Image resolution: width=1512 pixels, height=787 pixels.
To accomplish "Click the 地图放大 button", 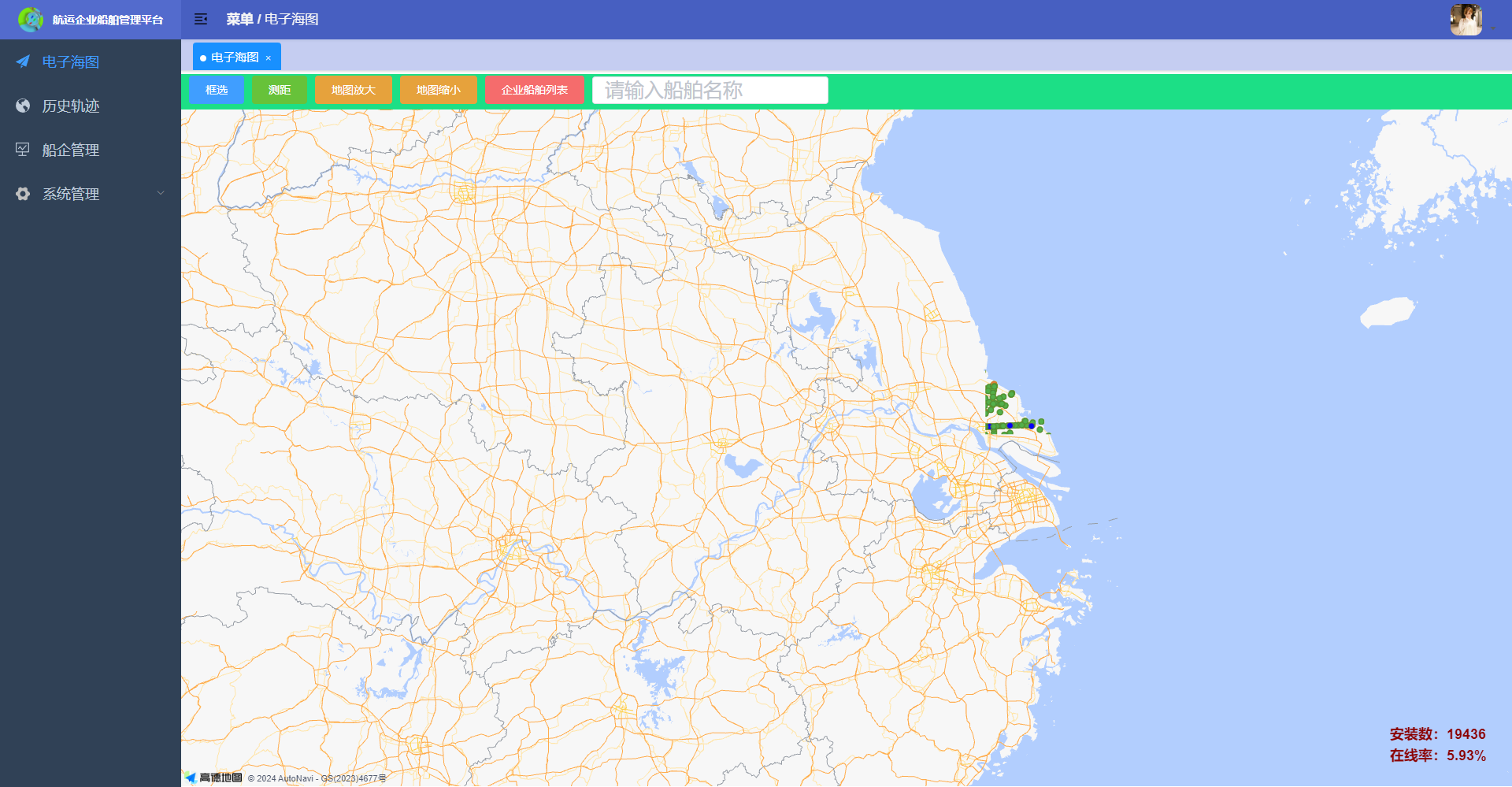I will 354,90.
